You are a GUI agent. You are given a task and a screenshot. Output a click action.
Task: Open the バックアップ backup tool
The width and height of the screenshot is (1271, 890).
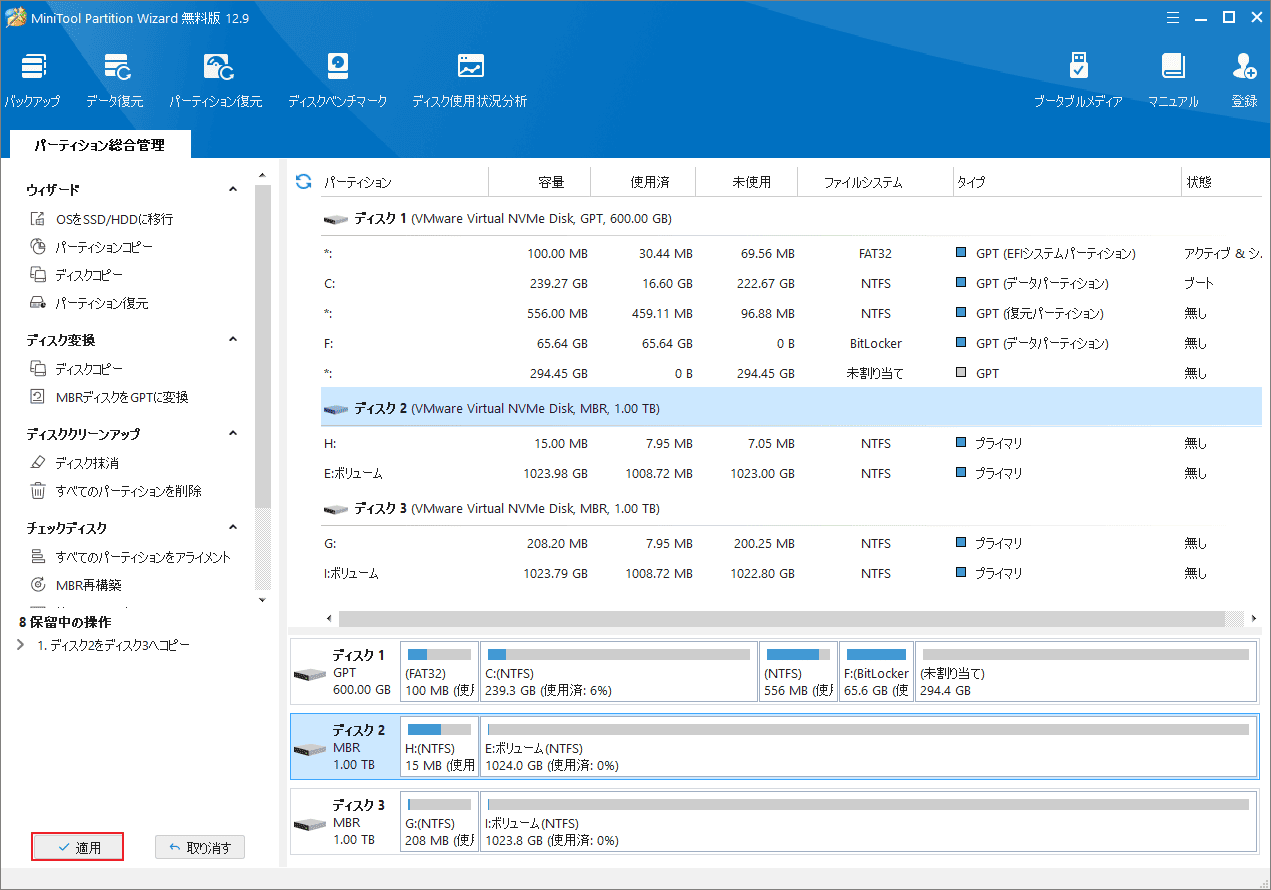tap(32, 80)
